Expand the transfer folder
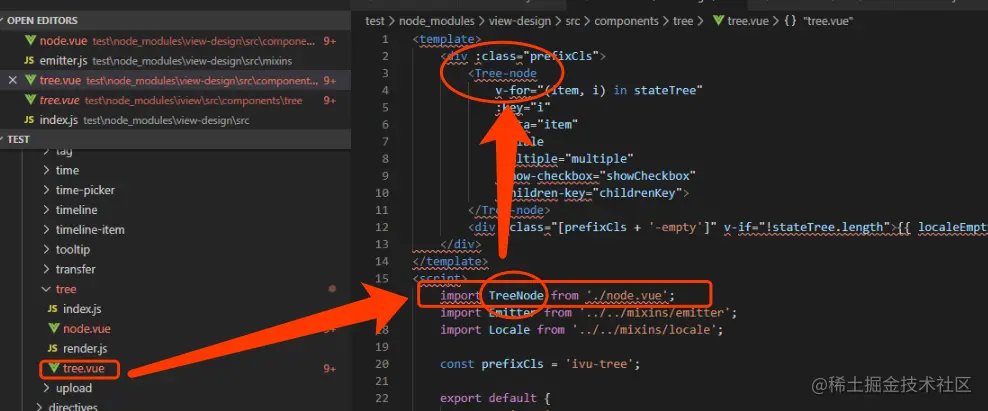 47,269
